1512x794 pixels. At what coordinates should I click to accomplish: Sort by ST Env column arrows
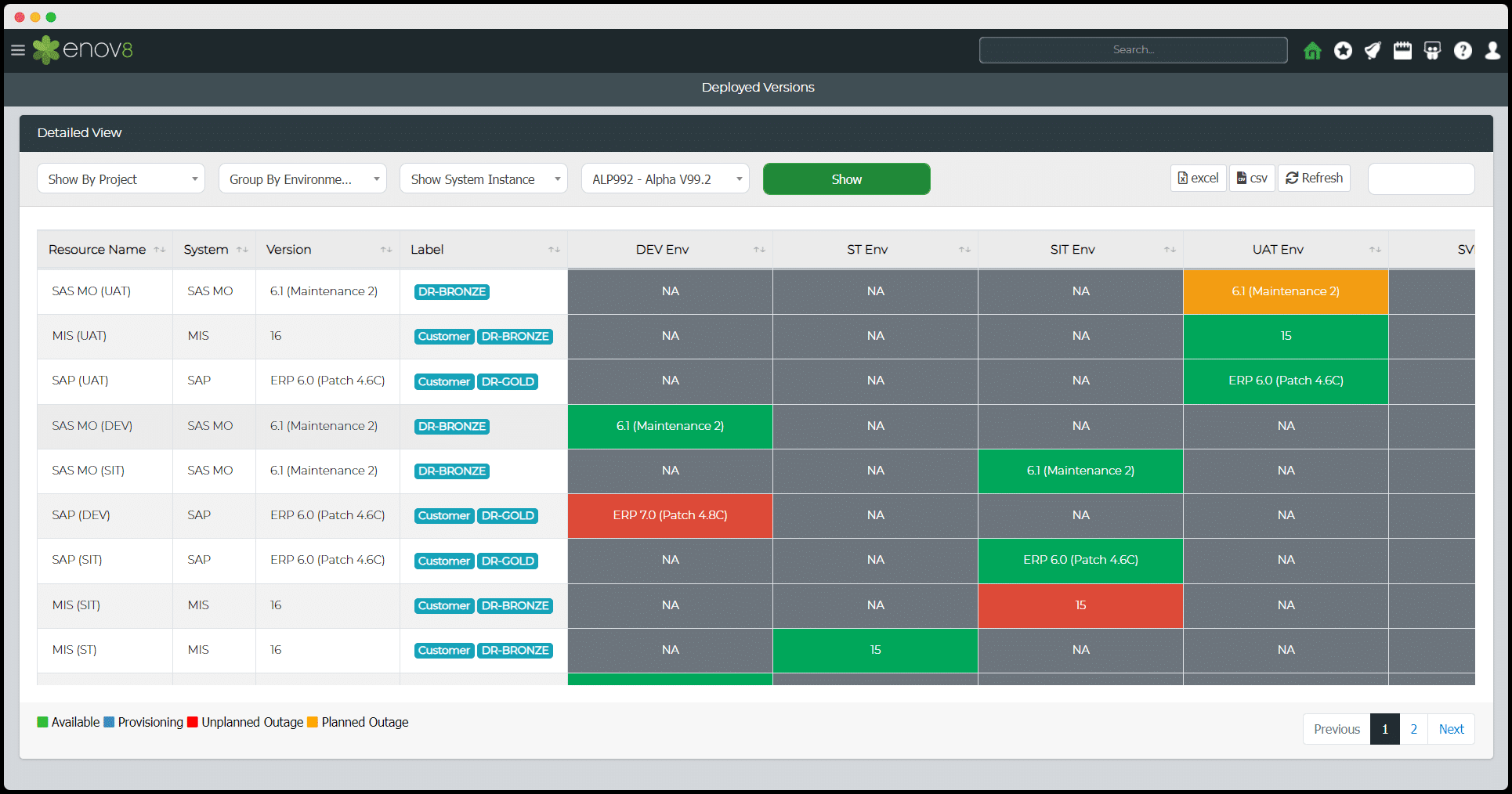[964, 250]
